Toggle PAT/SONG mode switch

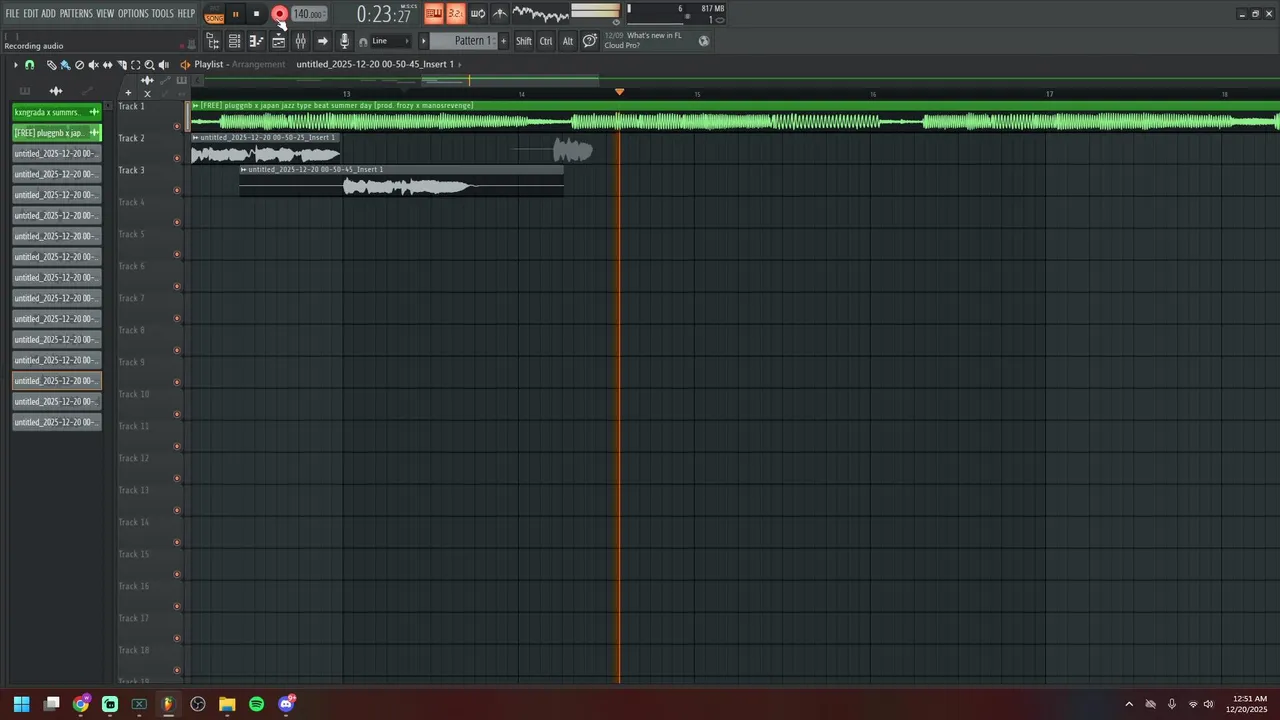(x=214, y=14)
